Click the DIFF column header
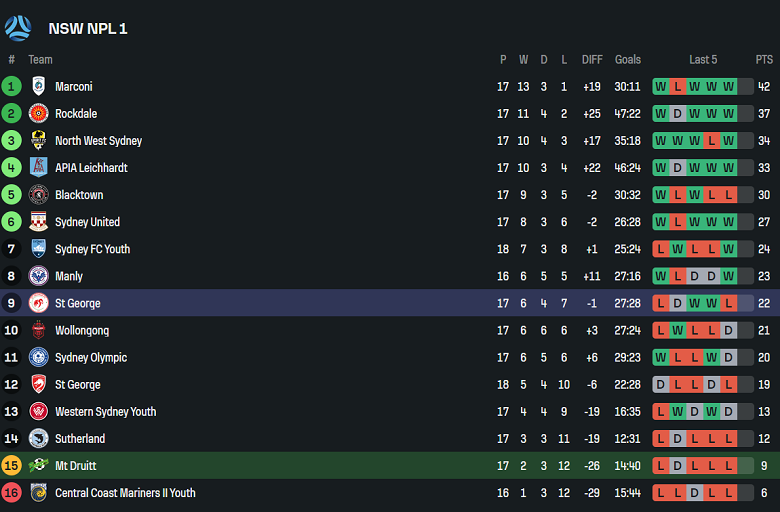Screen dimensions: 780x512 pyautogui.click(x=592, y=60)
